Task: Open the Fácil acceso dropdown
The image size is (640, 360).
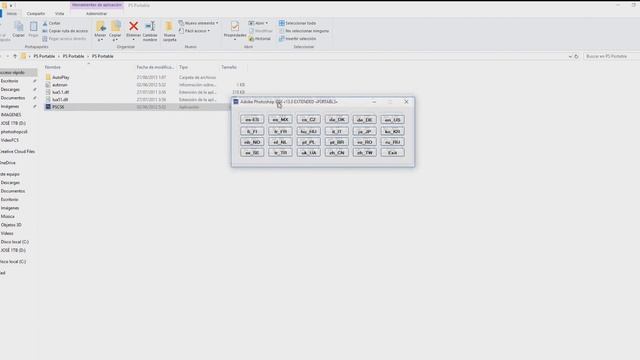Action: 195,31
